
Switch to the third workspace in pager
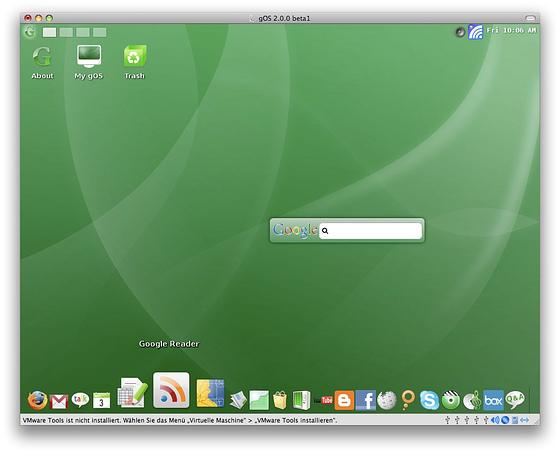coord(83,33)
